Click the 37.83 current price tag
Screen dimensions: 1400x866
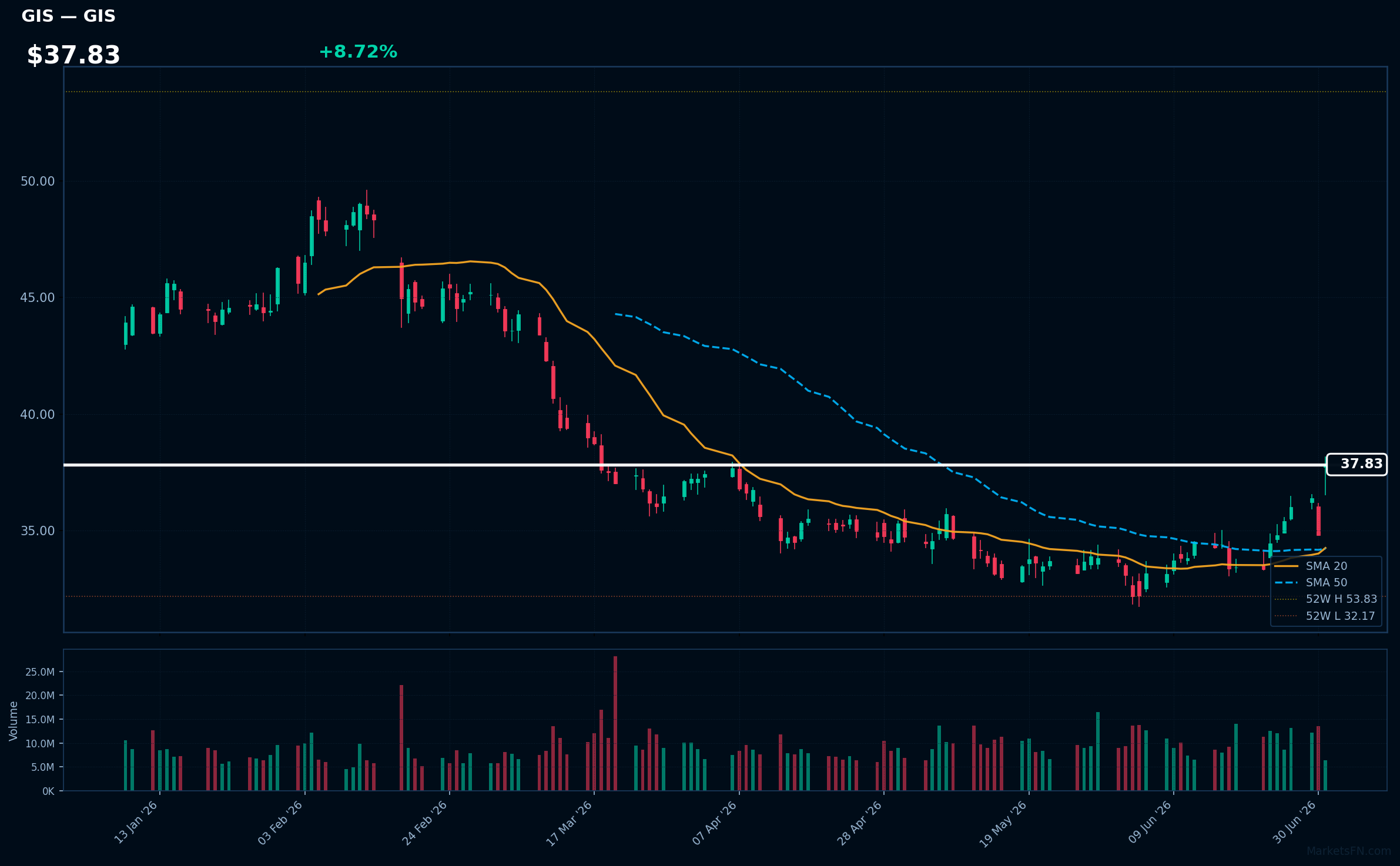coord(1357,464)
